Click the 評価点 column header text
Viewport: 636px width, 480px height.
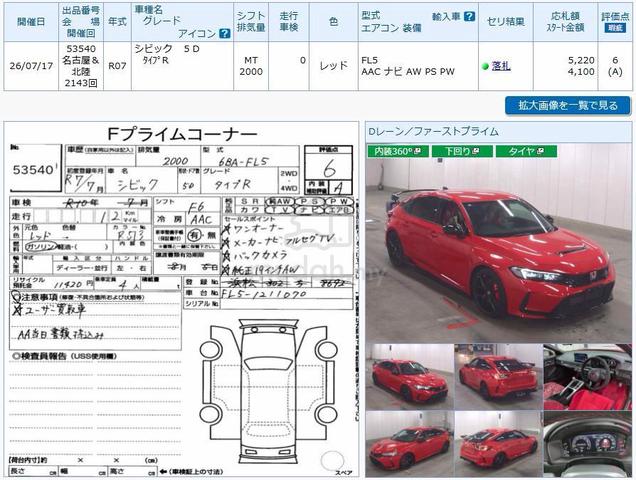(x=615, y=16)
